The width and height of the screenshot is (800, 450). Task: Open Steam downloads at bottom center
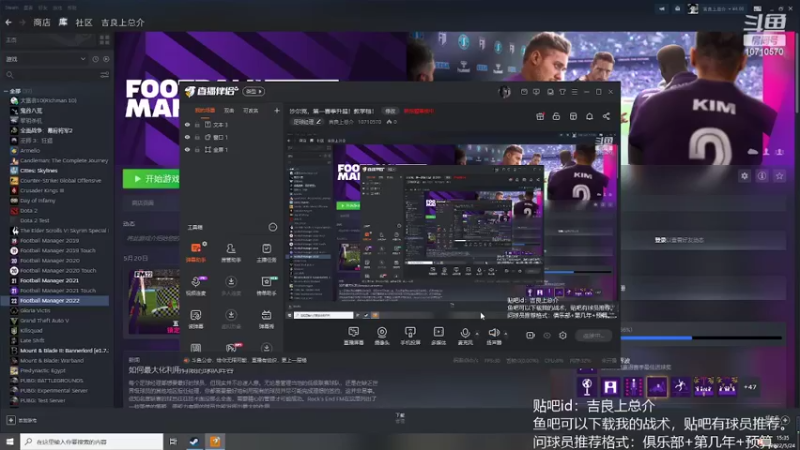click(x=400, y=418)
